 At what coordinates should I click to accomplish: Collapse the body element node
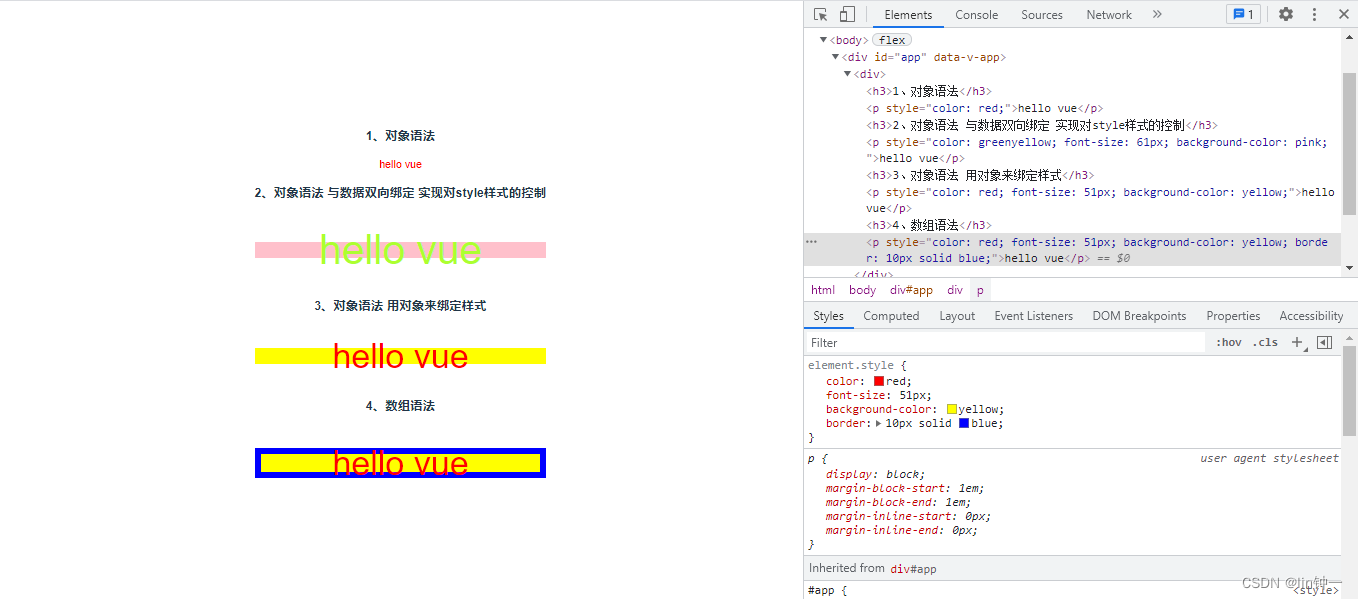coord(824,40)
